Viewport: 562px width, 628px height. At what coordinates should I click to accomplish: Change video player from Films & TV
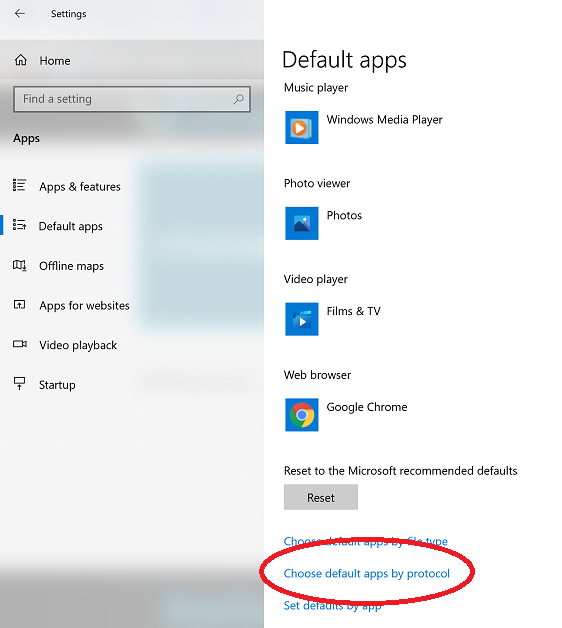353,311
